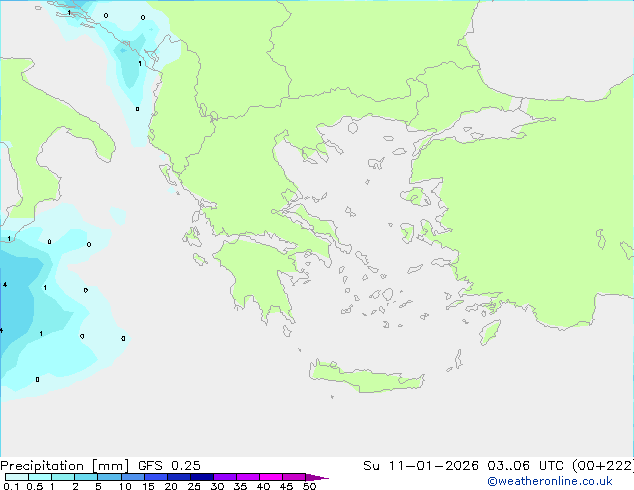Screen dimensions: 634x490
Task: Click the '30' legend scale label
Action: [217, 486]
